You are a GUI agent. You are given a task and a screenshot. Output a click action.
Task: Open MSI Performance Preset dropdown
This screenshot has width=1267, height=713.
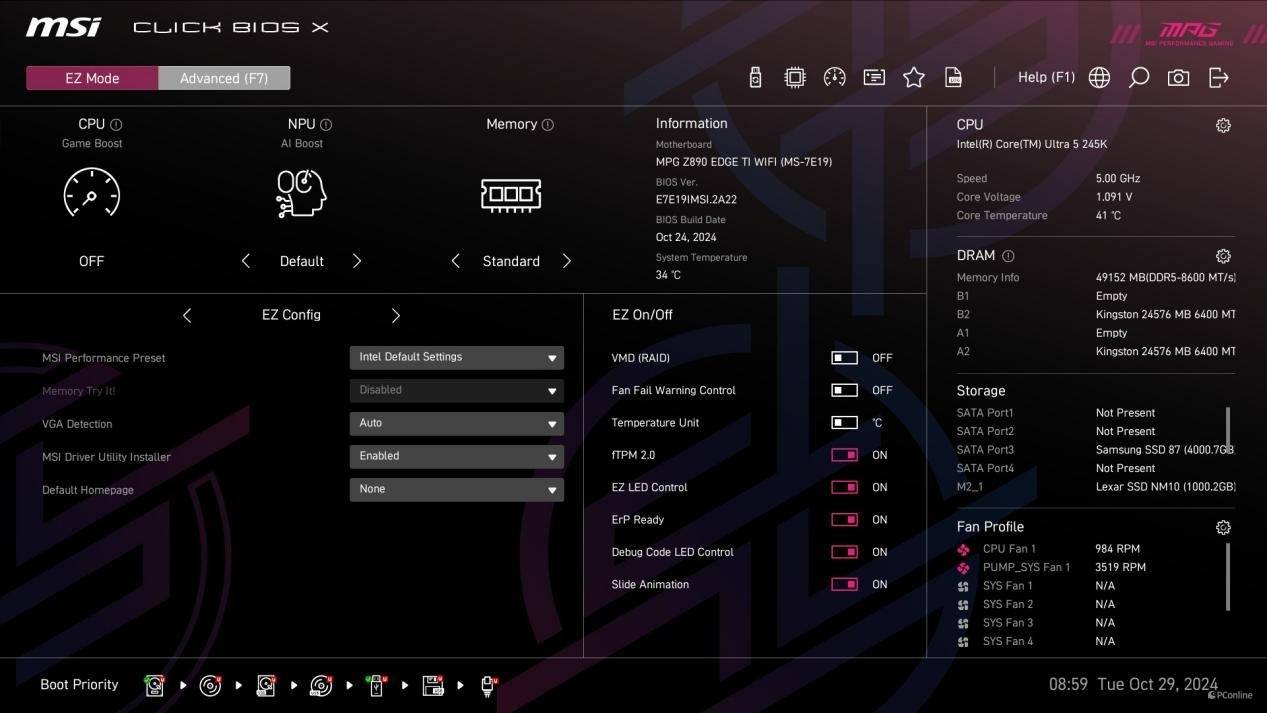456,357
